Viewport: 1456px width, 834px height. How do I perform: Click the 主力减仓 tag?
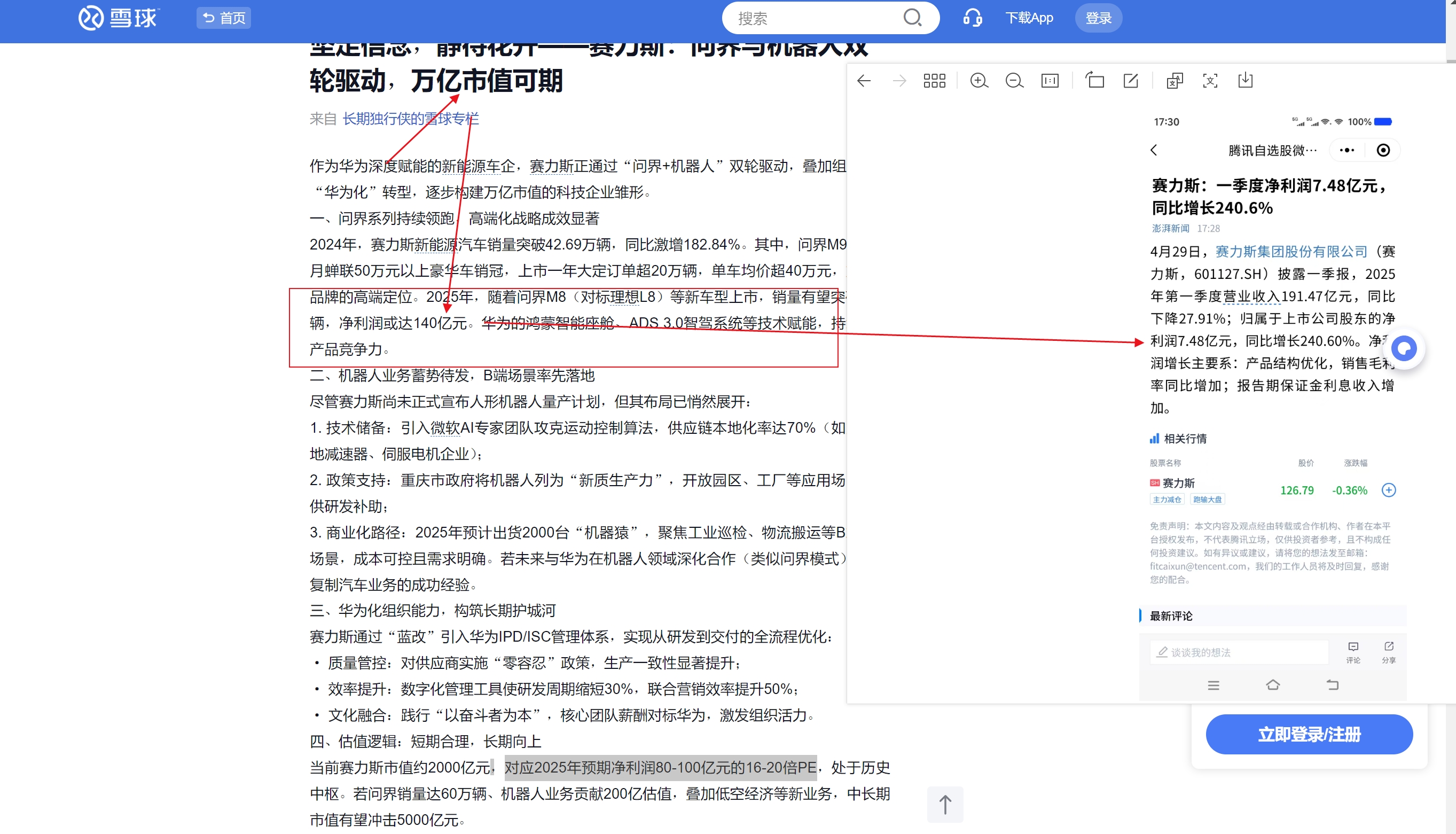click(x=1167, y=500)
